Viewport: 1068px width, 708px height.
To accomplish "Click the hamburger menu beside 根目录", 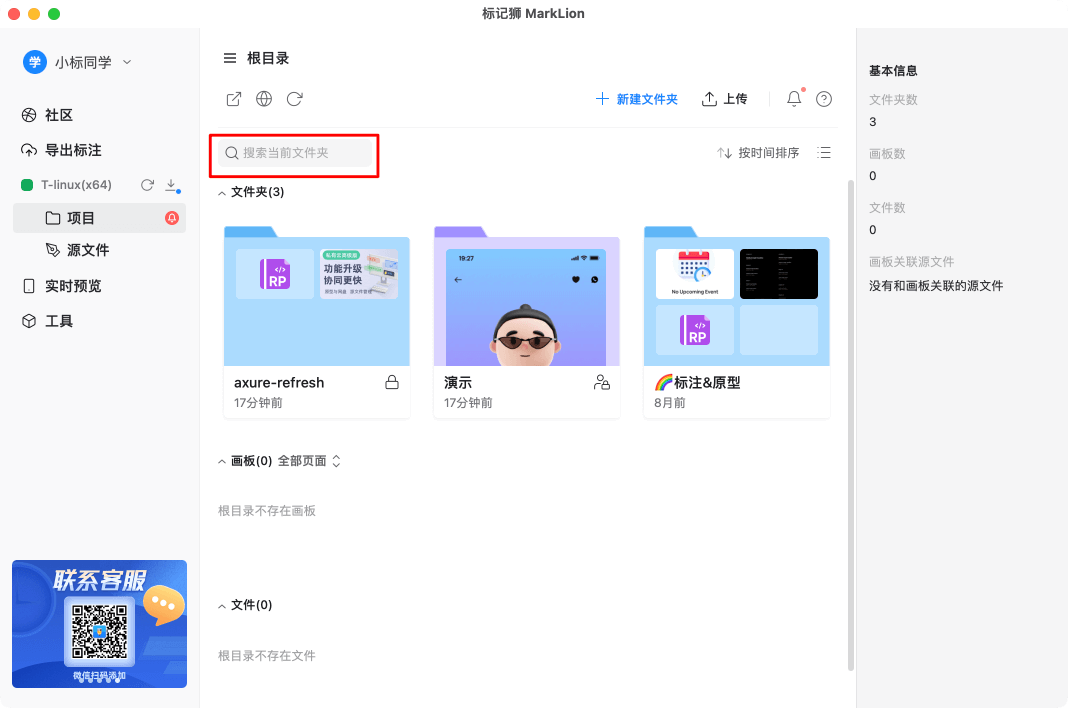I will pyautogui.click(x=230, y=57).
